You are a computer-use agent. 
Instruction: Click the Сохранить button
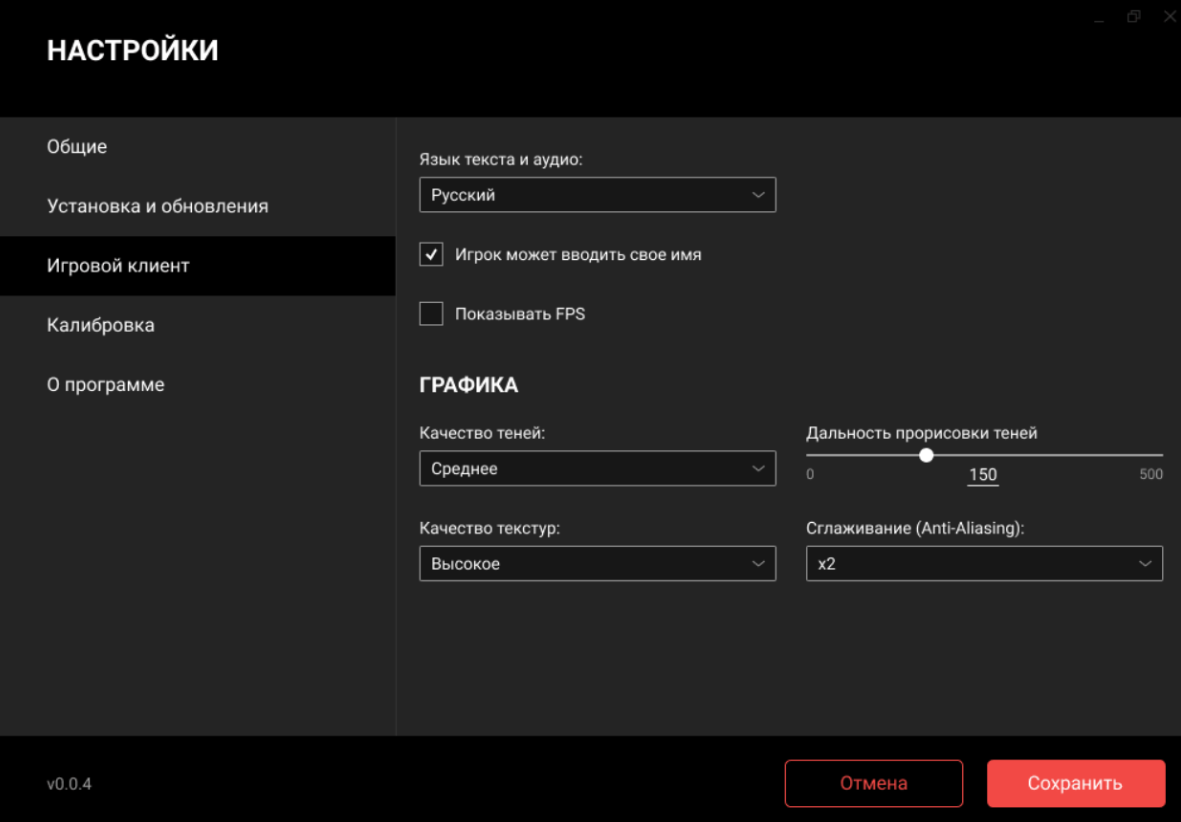tap(1075, 783)
